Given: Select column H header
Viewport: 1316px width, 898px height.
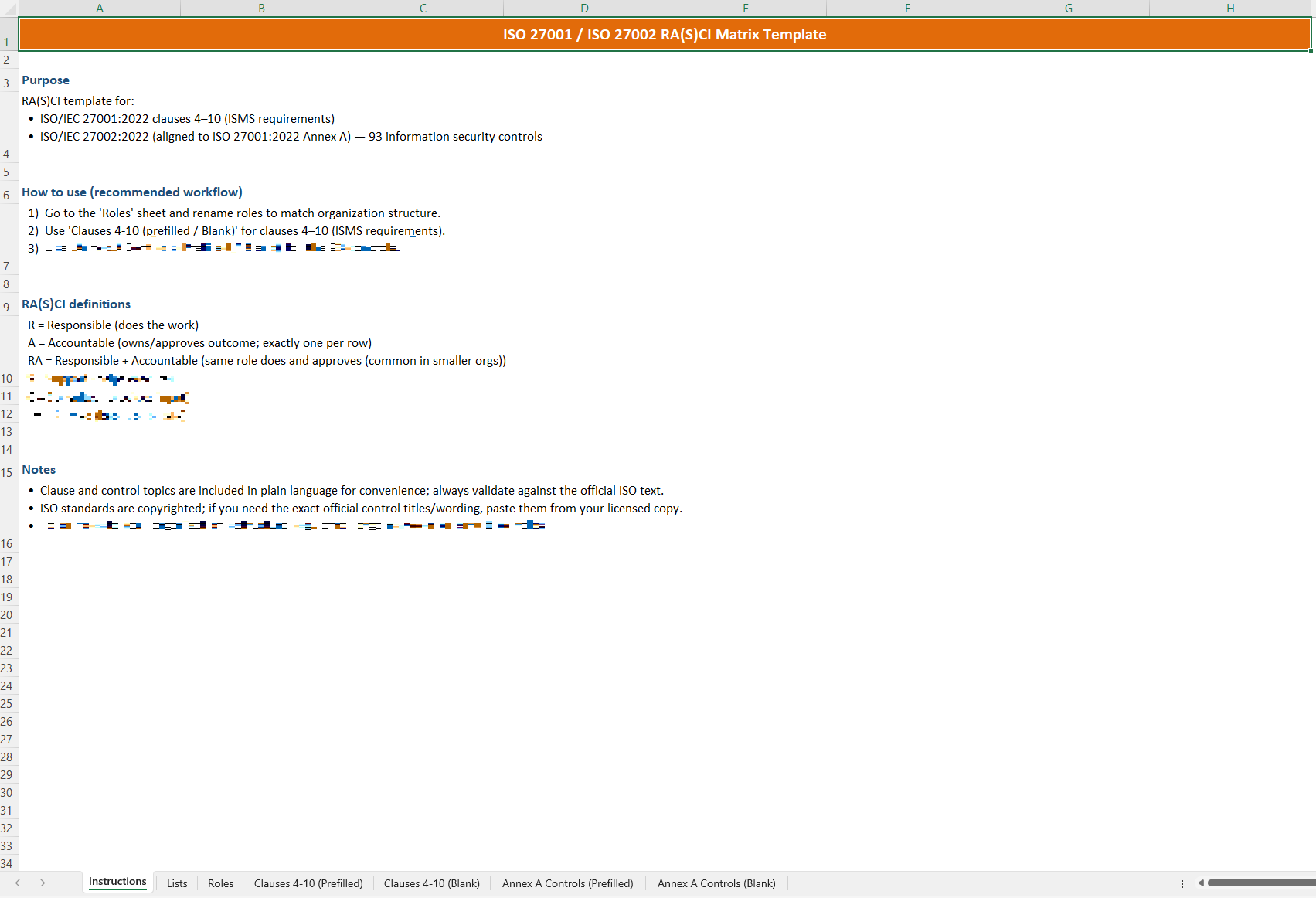Looking at the screenshot, I should click(x=1230, y=8).
